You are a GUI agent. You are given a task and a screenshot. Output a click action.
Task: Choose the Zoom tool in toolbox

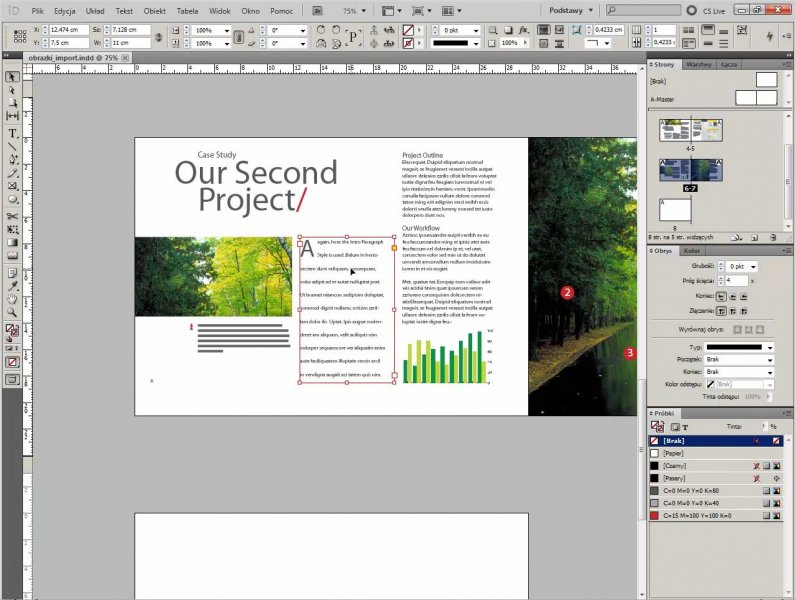coord(13,312)
